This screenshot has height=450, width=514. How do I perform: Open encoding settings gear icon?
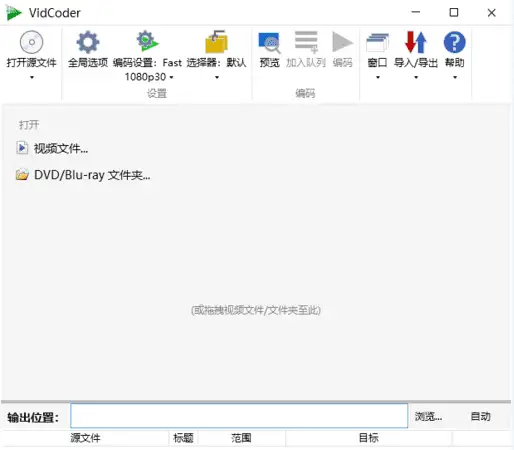coord(147,41)
